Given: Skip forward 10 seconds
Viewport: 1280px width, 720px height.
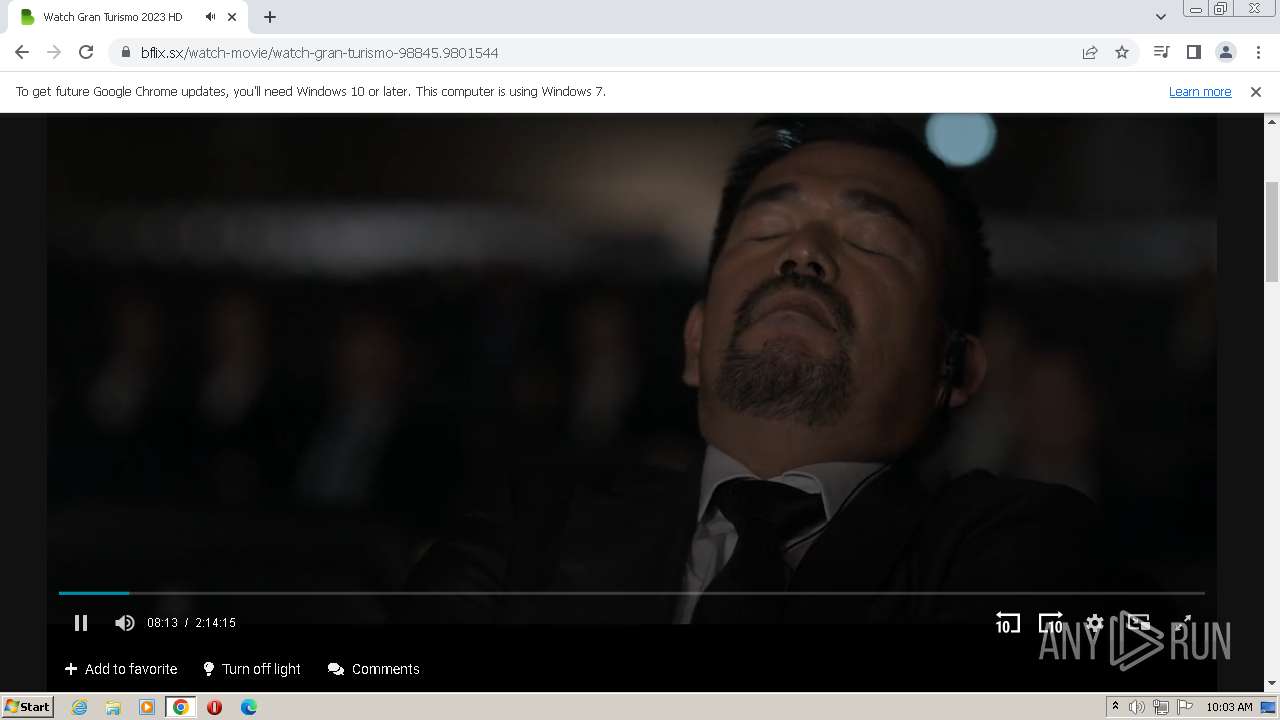Looking at the screenshot, I should [1051, 623].
